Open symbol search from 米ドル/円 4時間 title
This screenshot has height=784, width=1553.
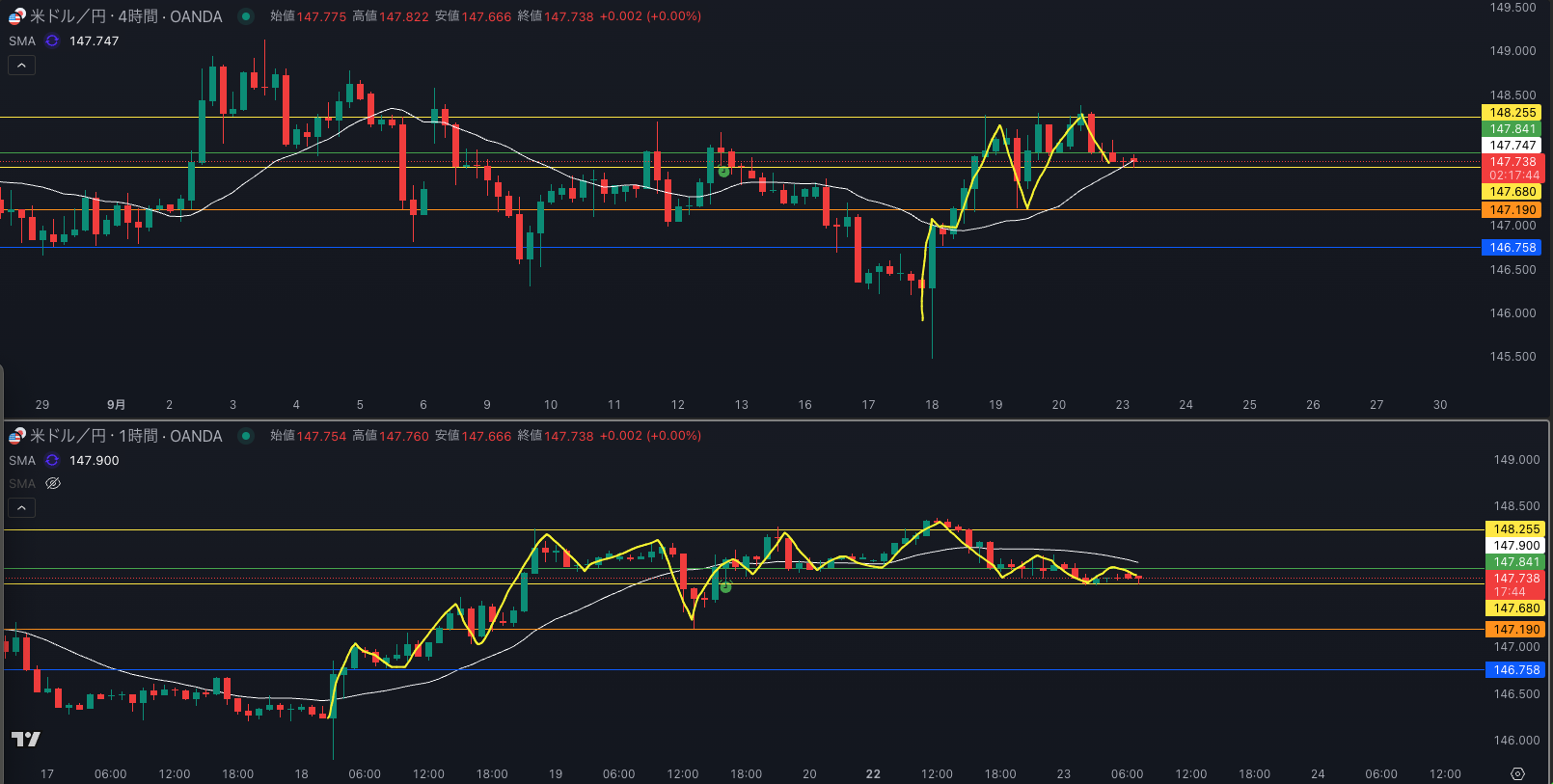(125, 16)
